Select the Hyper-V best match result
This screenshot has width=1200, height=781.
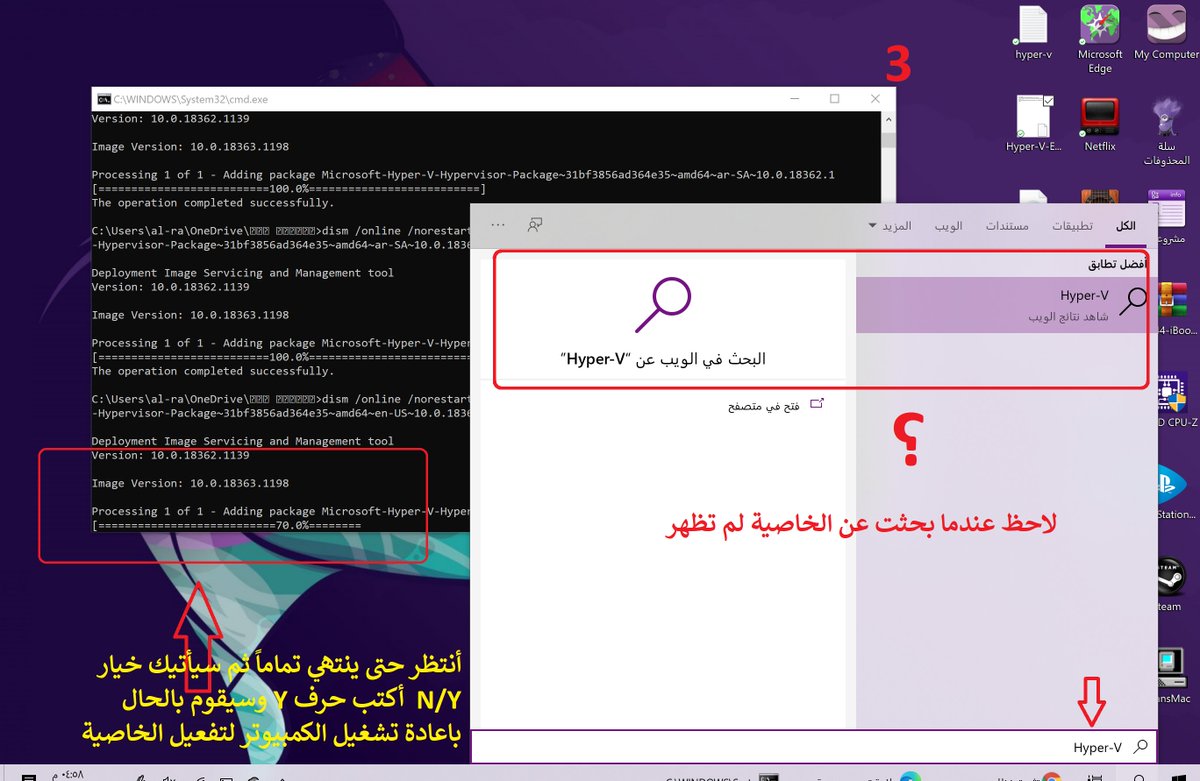point(1003,305)
